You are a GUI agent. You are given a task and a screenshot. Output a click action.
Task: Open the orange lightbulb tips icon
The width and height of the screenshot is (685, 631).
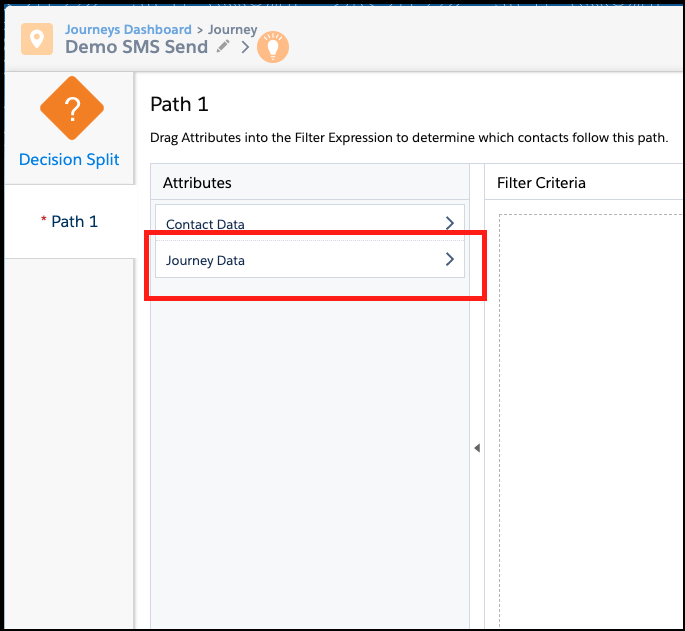point(273,47)
